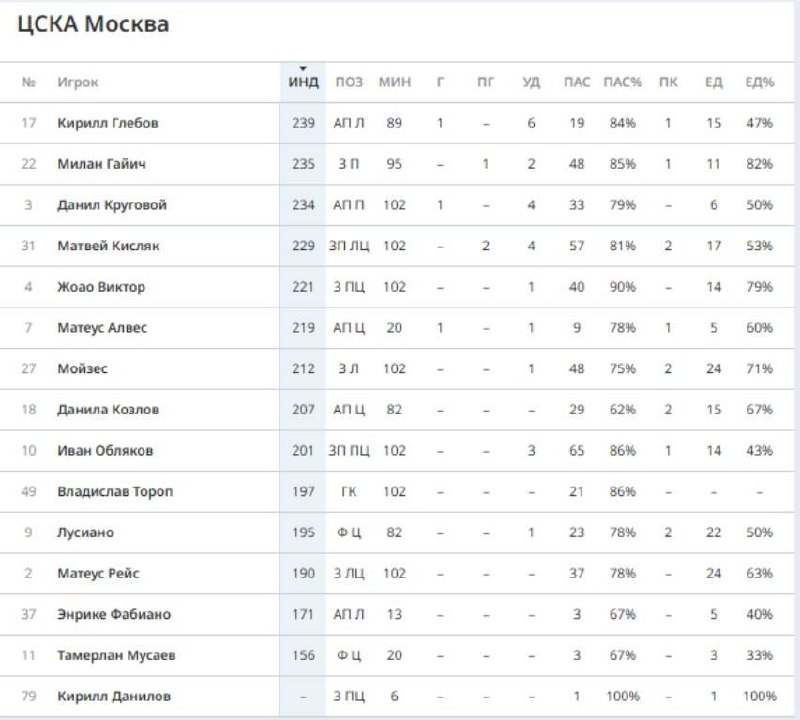The image size is (800, 720).
Task: Open player Кирилл Глебов profile
Action: (108, 123)
